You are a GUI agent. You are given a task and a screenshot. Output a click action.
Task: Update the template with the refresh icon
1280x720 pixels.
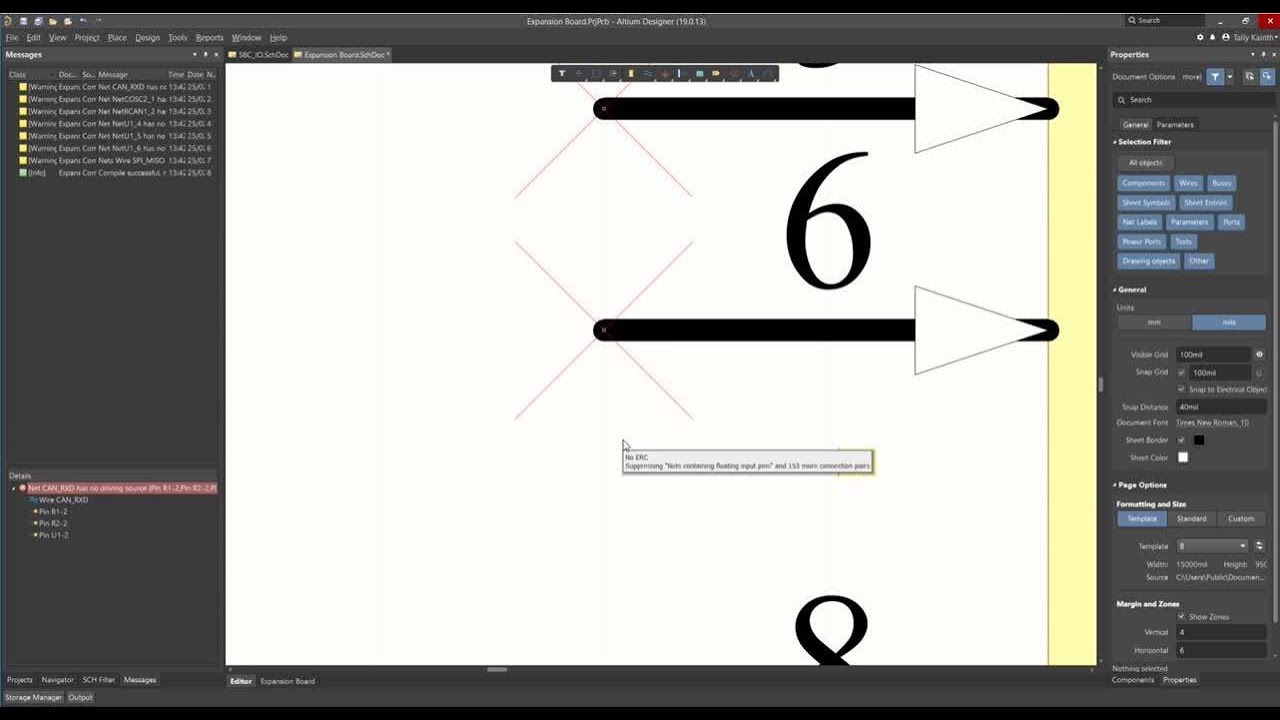tap(1259, 546)
